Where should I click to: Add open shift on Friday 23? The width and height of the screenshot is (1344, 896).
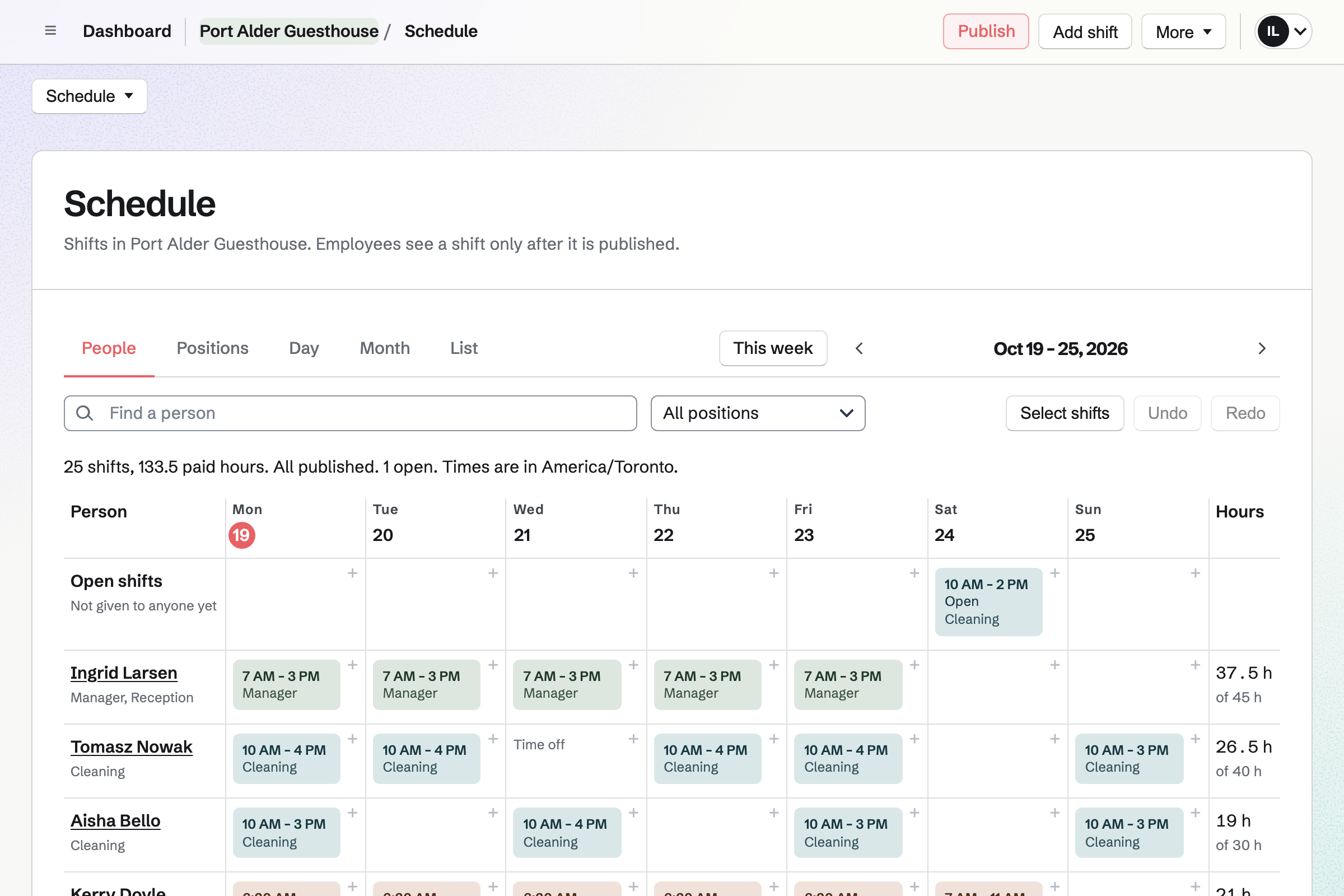point(914,573)
